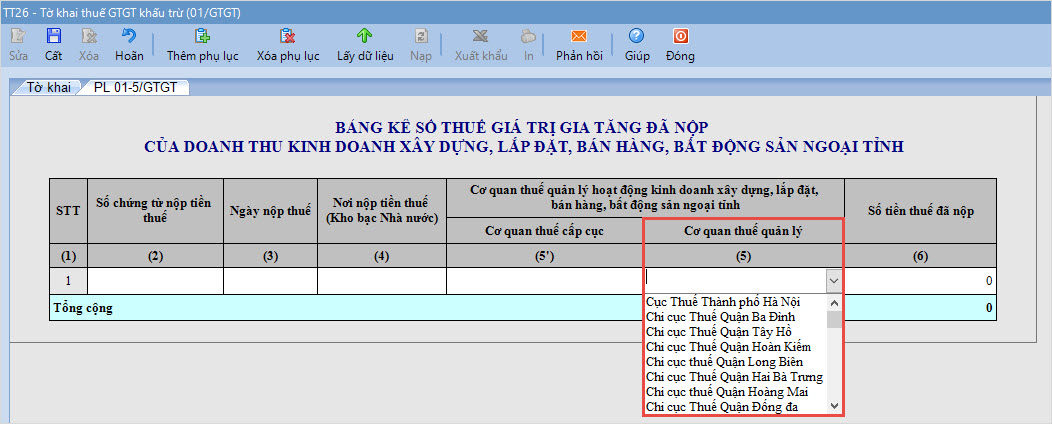Select the PL 01-5/GTGT tab
The width and height of the screenshot is (1052, 424).
coord(136,88)
